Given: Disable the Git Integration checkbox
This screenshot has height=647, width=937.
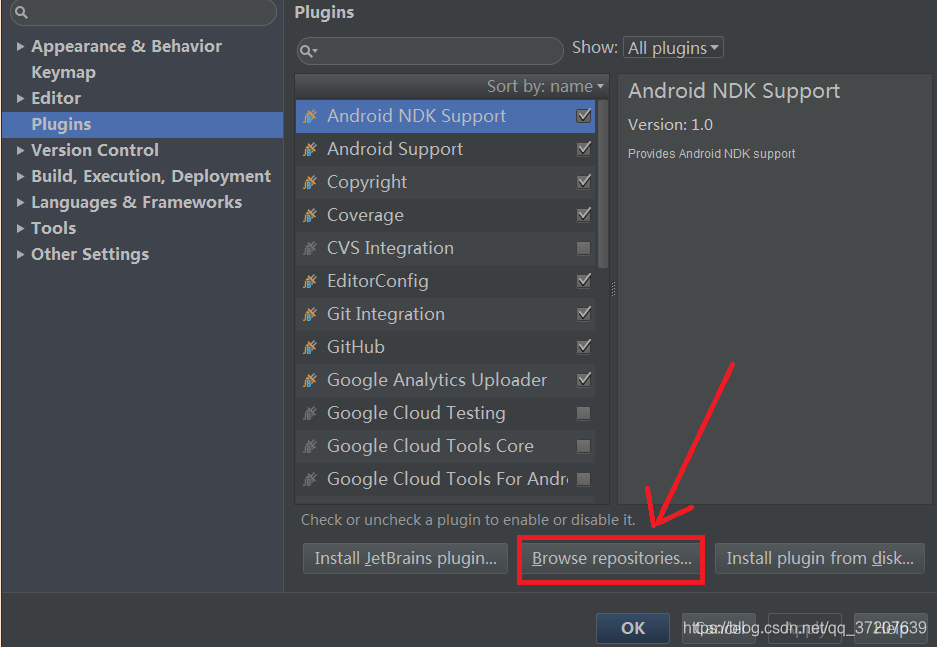Looking at the screenshot, I should coord(584,313).
